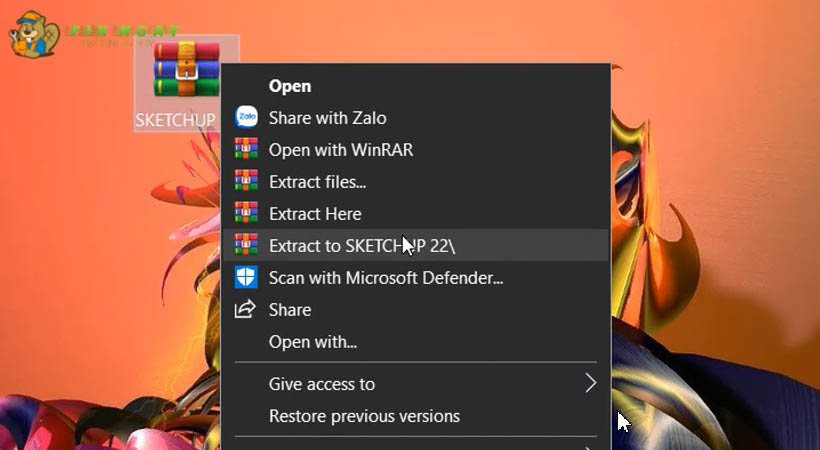Choose the Share label in the context menu
The height and width of the screenshot is (450, 820).
coord(290,310)
